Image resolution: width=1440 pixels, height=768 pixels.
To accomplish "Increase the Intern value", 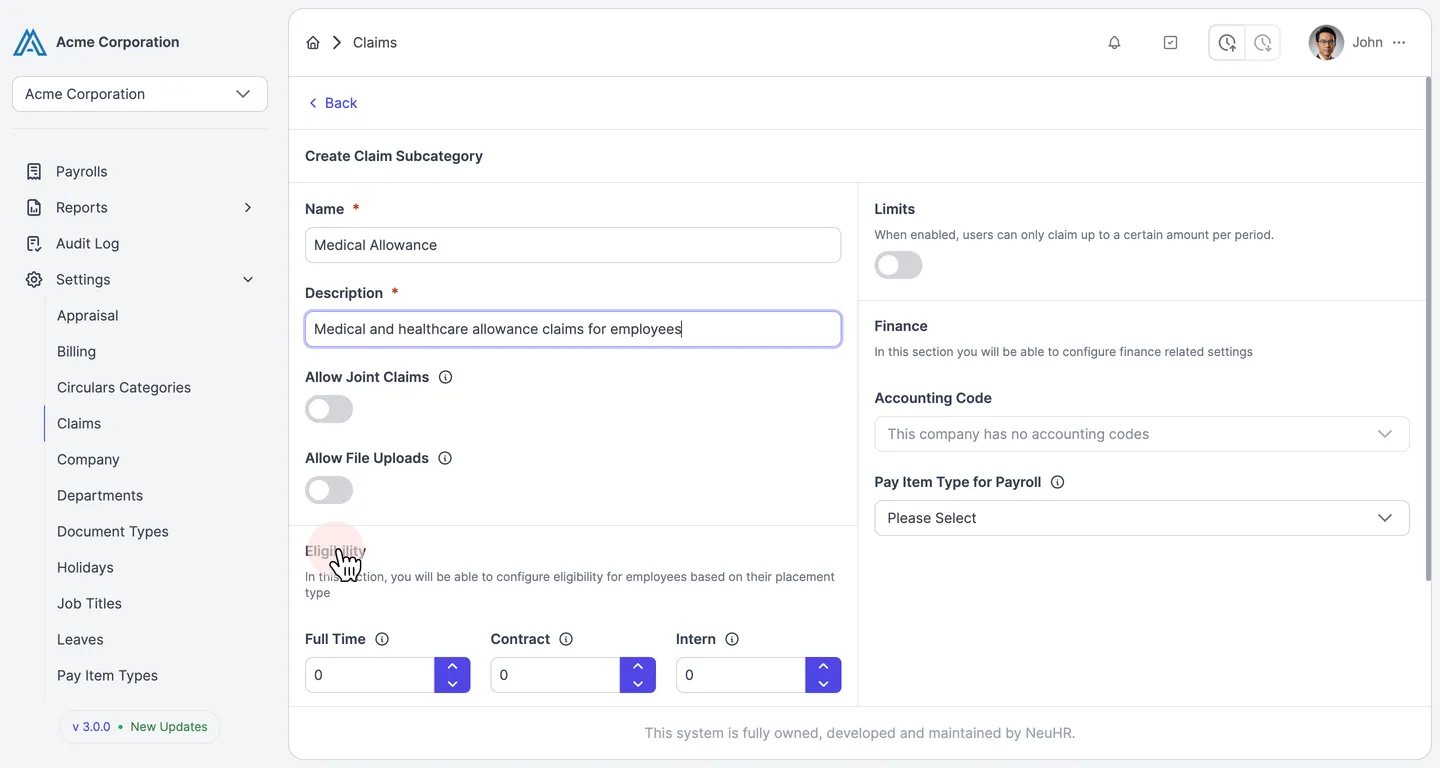I will coord(823,666).
